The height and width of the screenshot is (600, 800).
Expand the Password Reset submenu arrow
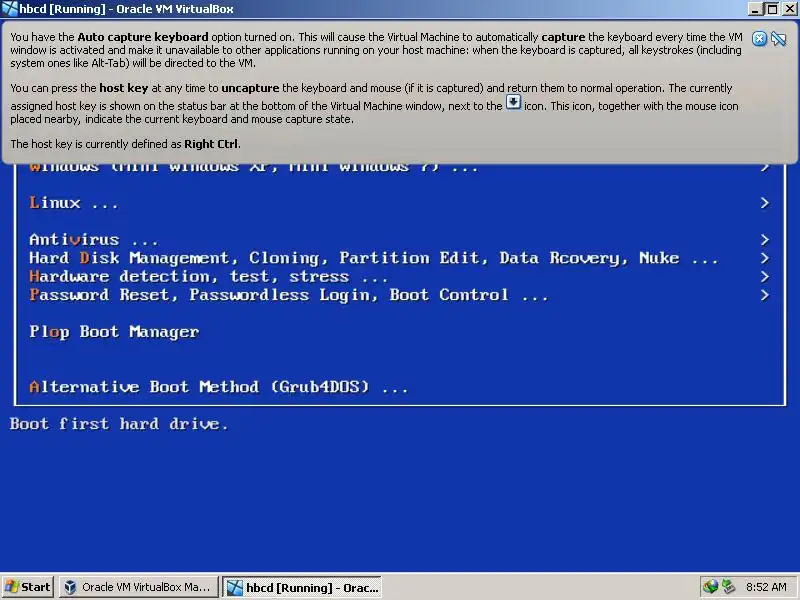point(764,295)
